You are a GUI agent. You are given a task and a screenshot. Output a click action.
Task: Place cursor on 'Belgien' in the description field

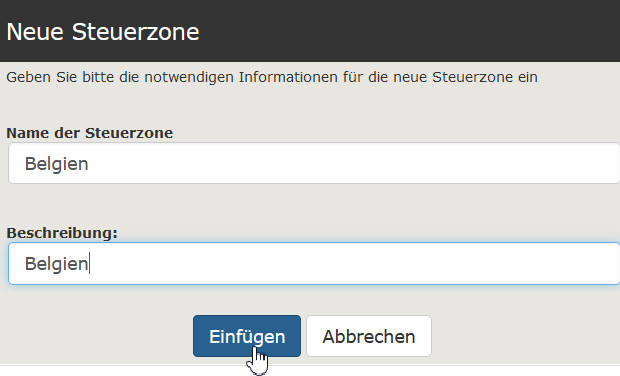click(x=57, y=264)
